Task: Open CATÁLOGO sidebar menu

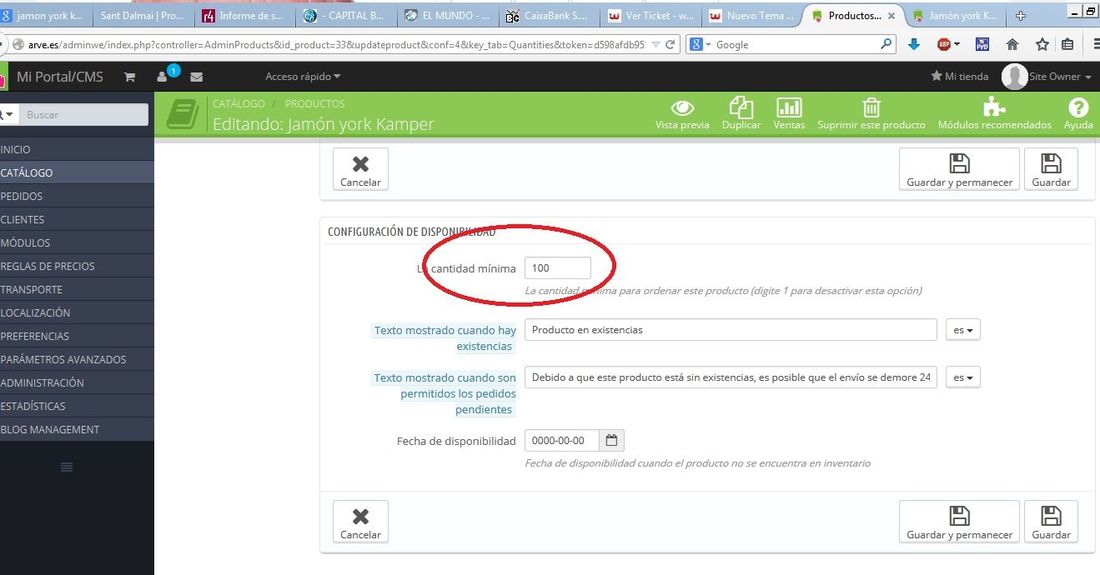Action: click(x=76, y=172)
